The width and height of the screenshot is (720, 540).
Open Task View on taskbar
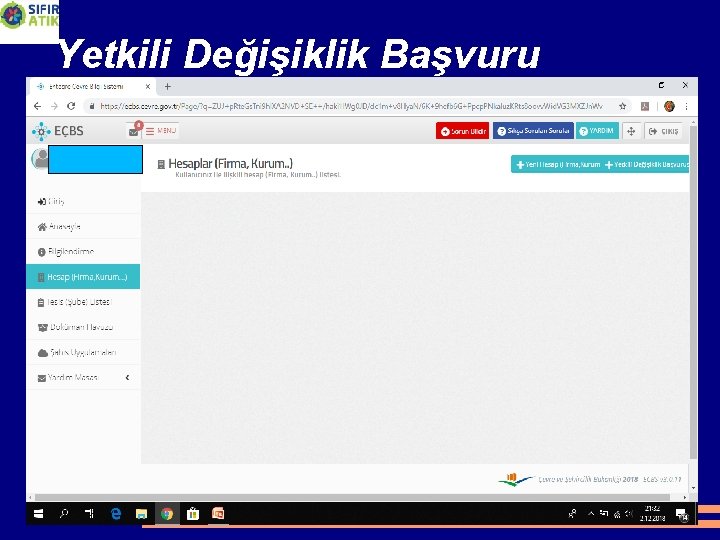pos(90,514)
